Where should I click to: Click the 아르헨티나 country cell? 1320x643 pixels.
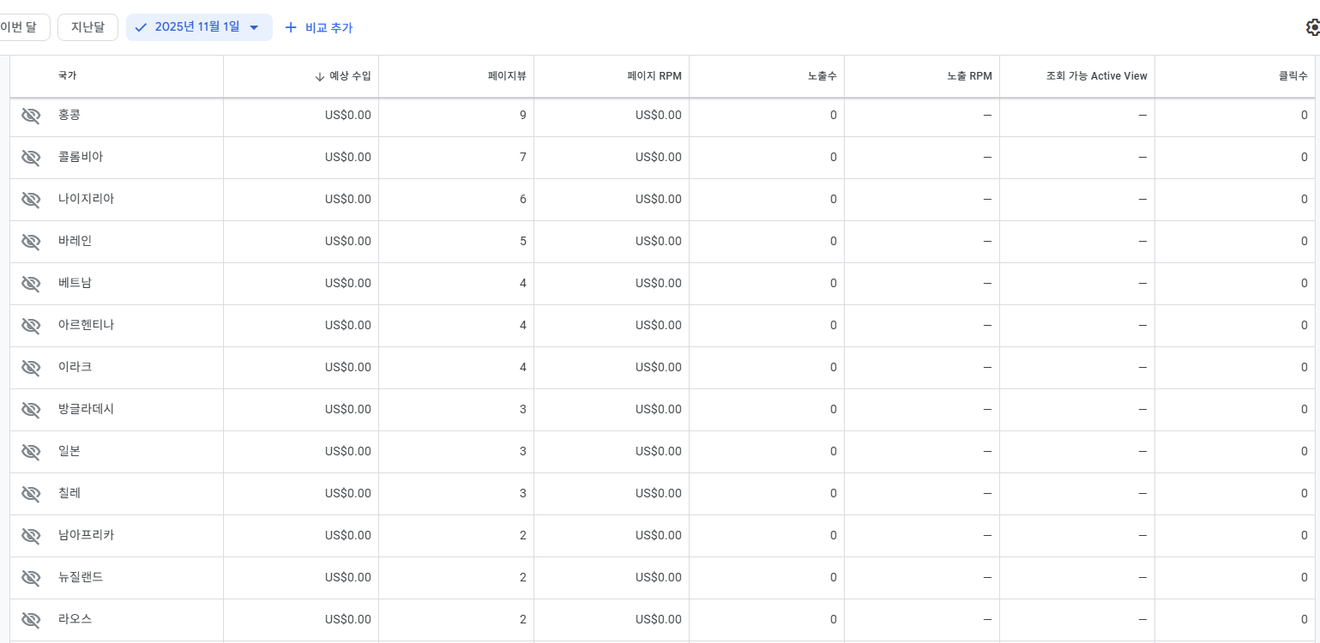[x=86, y=325]
